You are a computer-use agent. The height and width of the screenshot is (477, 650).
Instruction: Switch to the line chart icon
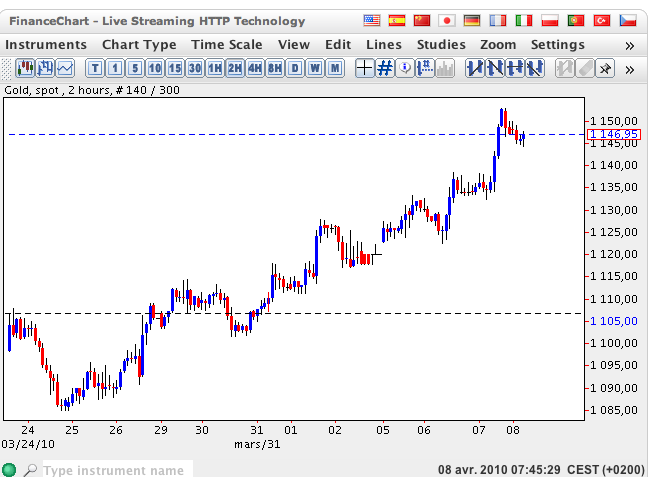(65, 68)
